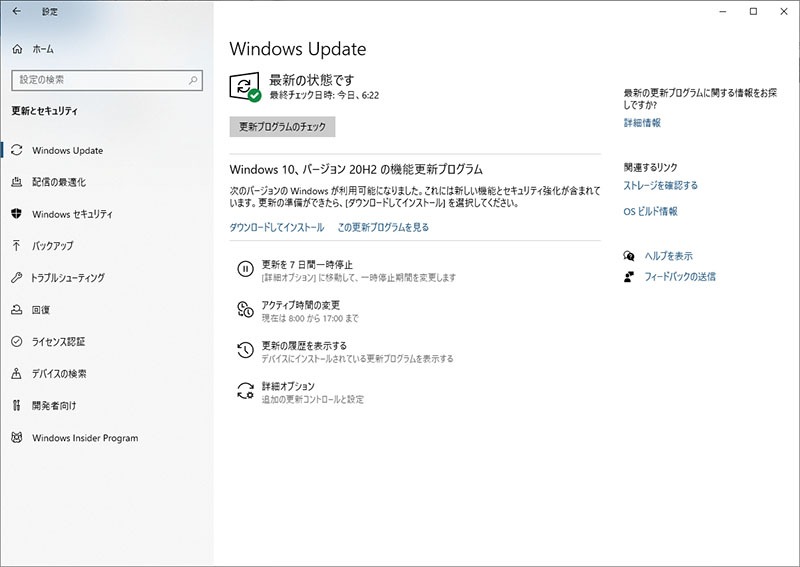This screenshot has width=800, height=567.
Task: Click the history icon for 更新の履歴
Action: (245, 350)
